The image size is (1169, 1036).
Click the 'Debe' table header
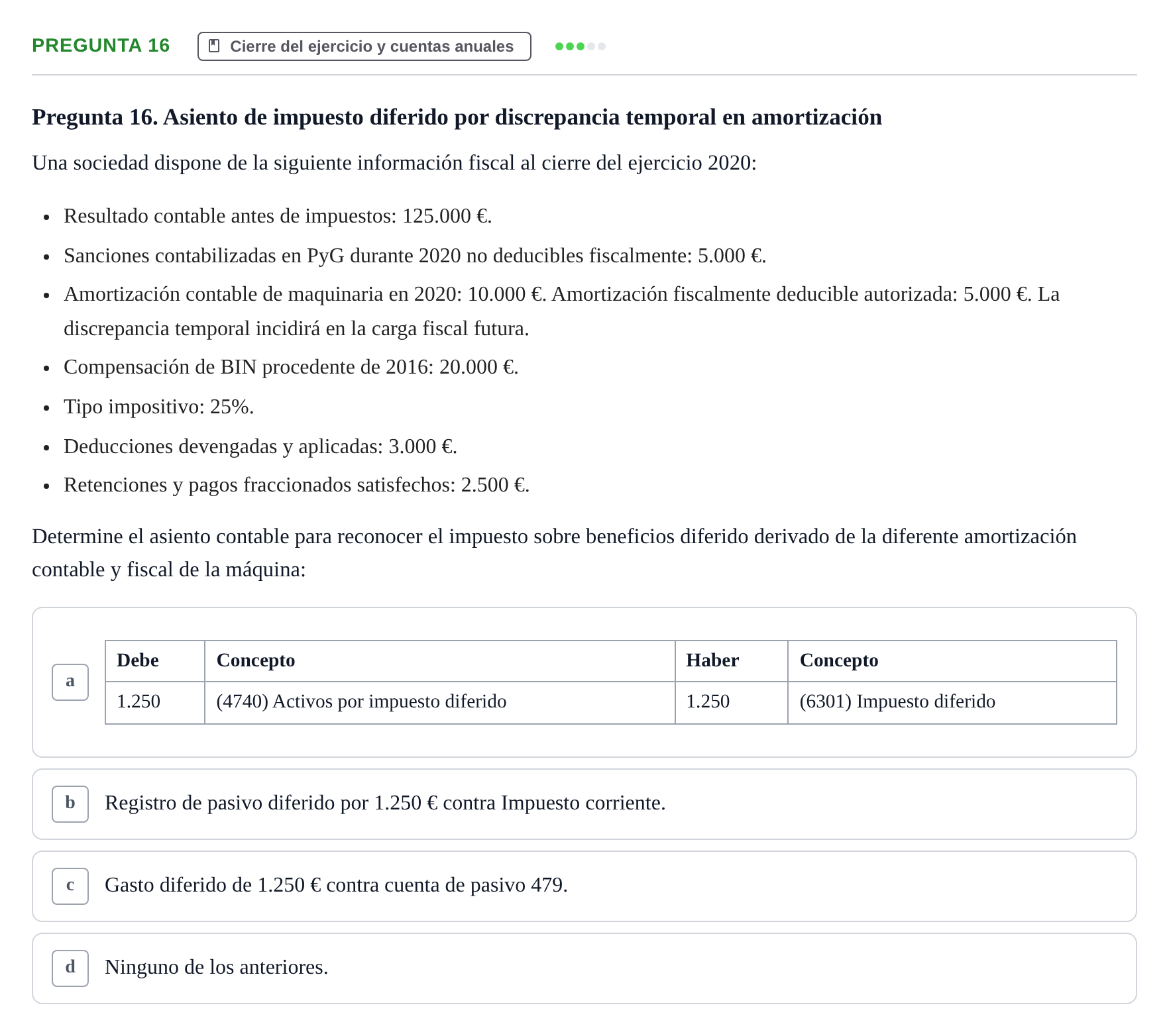coord(155,660)
